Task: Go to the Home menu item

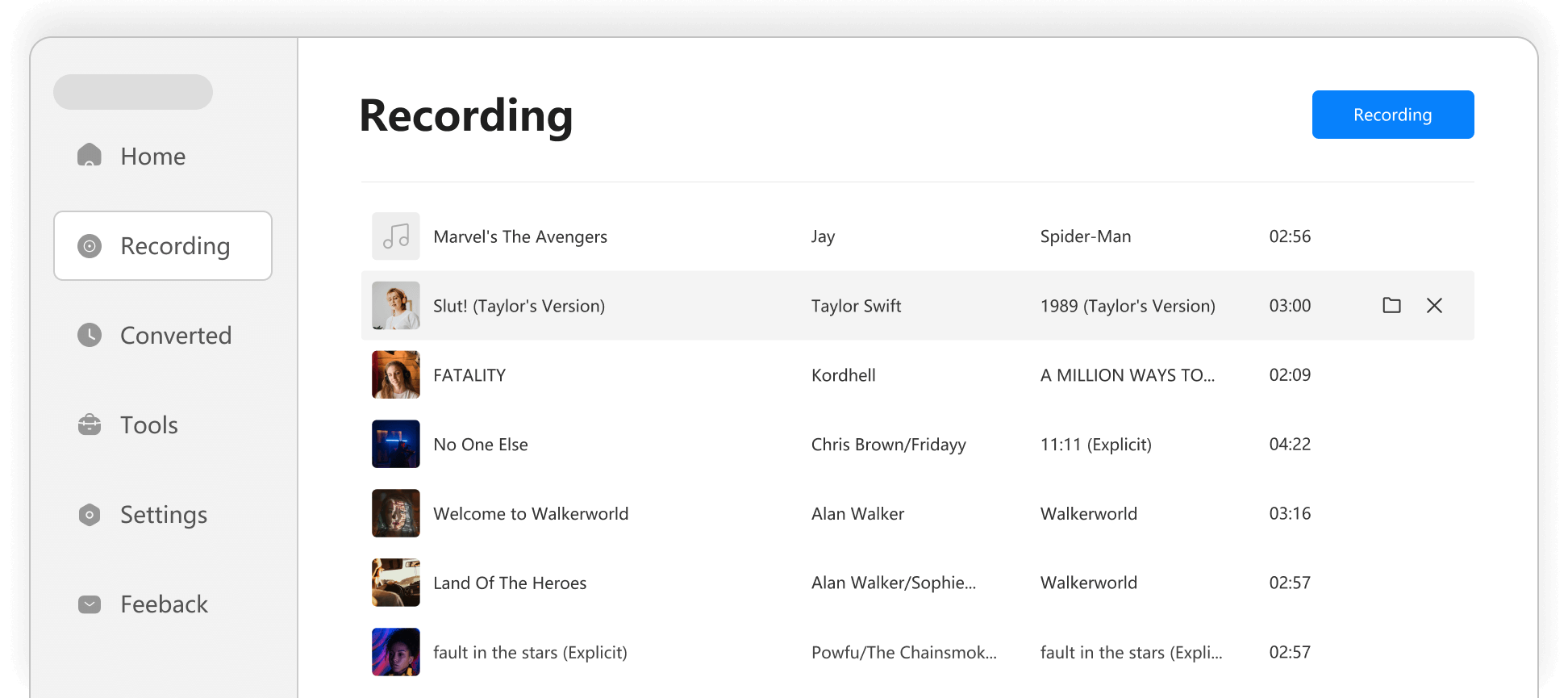Action: pos(163,156)
